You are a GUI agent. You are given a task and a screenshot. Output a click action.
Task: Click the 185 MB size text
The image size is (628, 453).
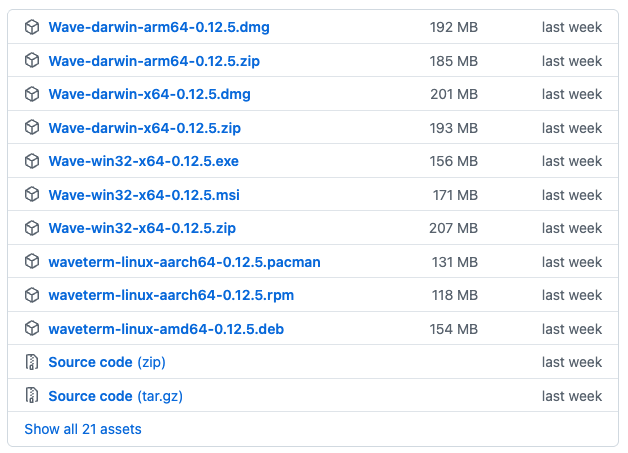tap(454, 61)
